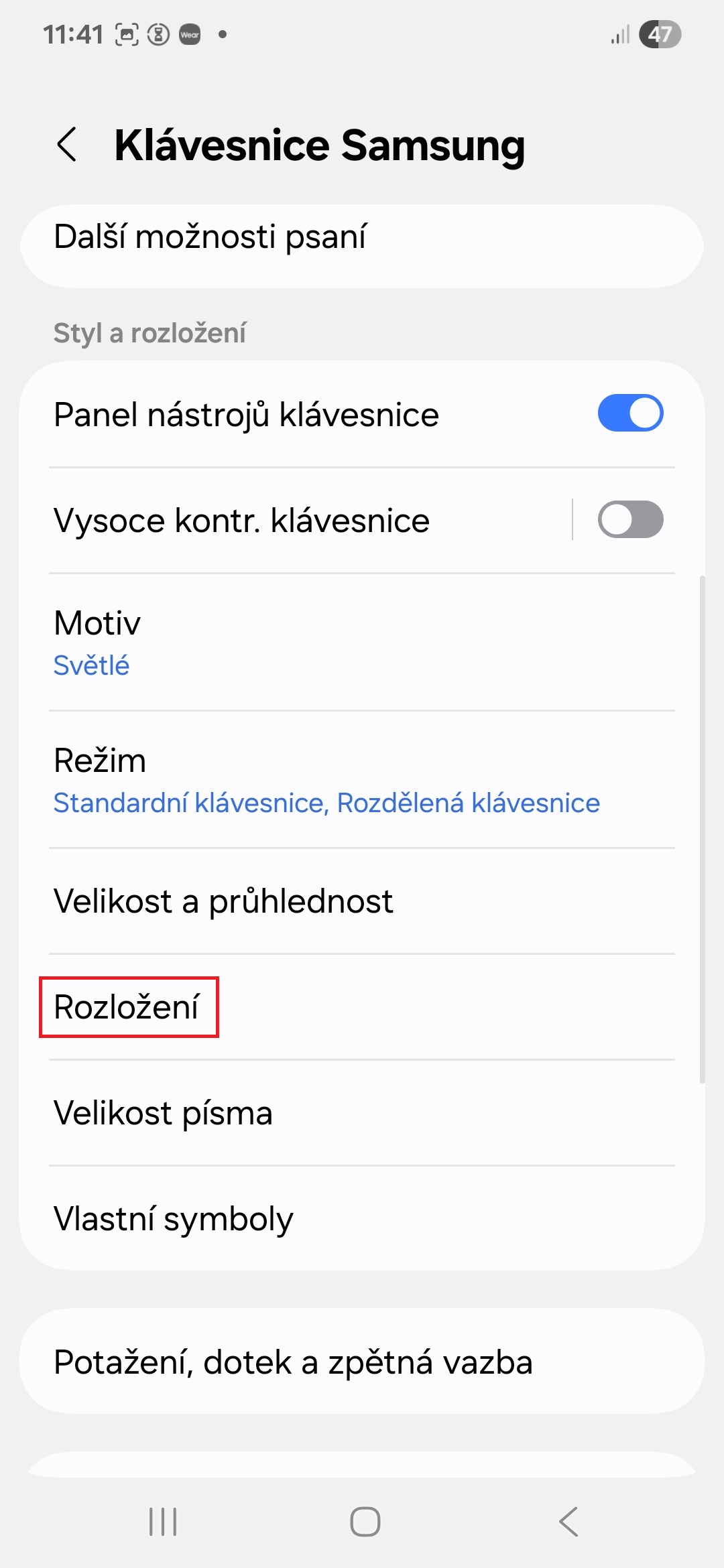Open recent apps from navigation bar
The image size is (724, 1568).
(163, 1521)
